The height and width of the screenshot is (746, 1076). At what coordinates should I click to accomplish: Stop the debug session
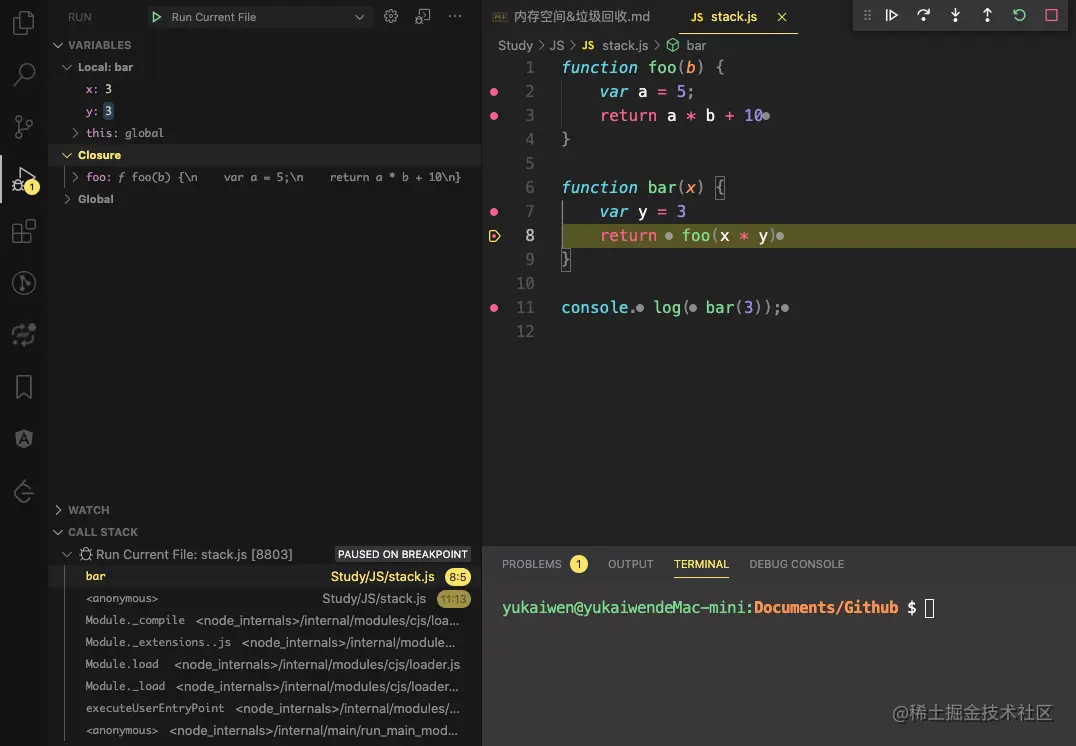[x=1051, y=15]
